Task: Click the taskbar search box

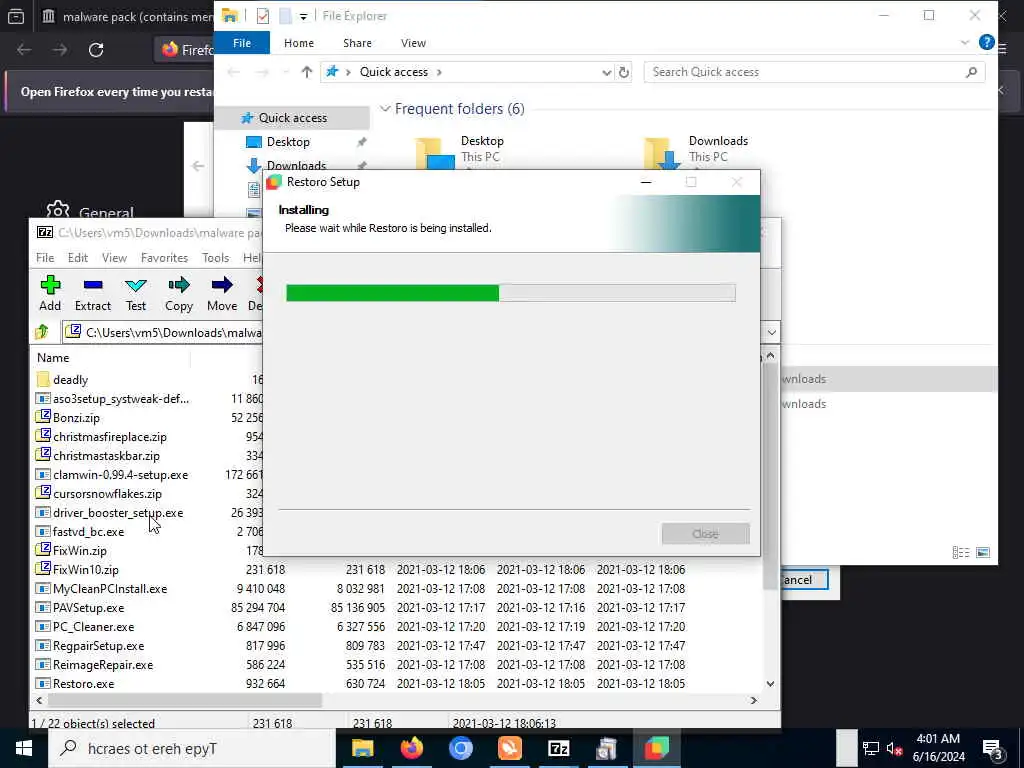Action: point(191,748)
